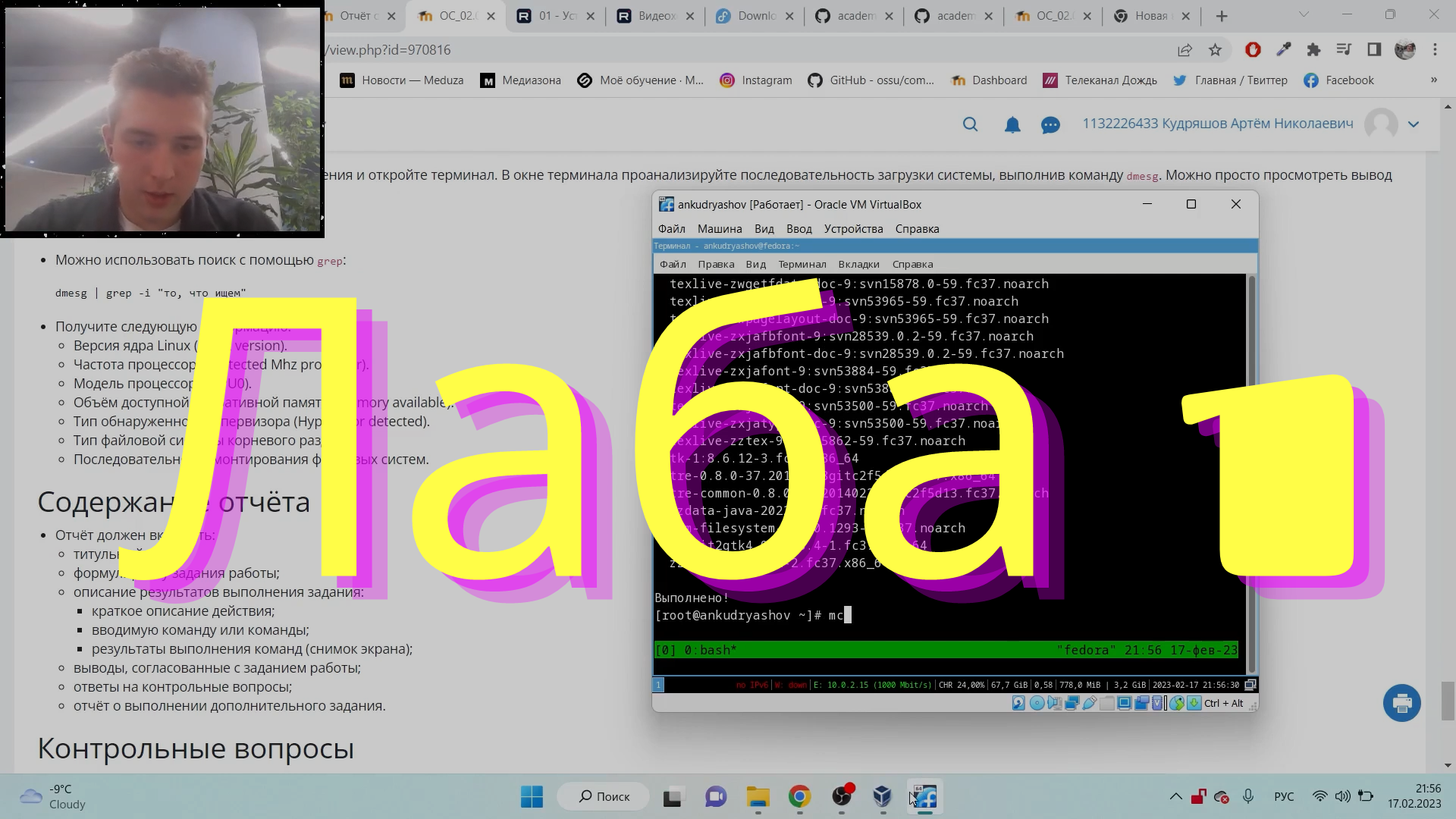Open the notifications bell icon
The height and width of the screenshot is (819, 1456).
[x=1012, y=124]
